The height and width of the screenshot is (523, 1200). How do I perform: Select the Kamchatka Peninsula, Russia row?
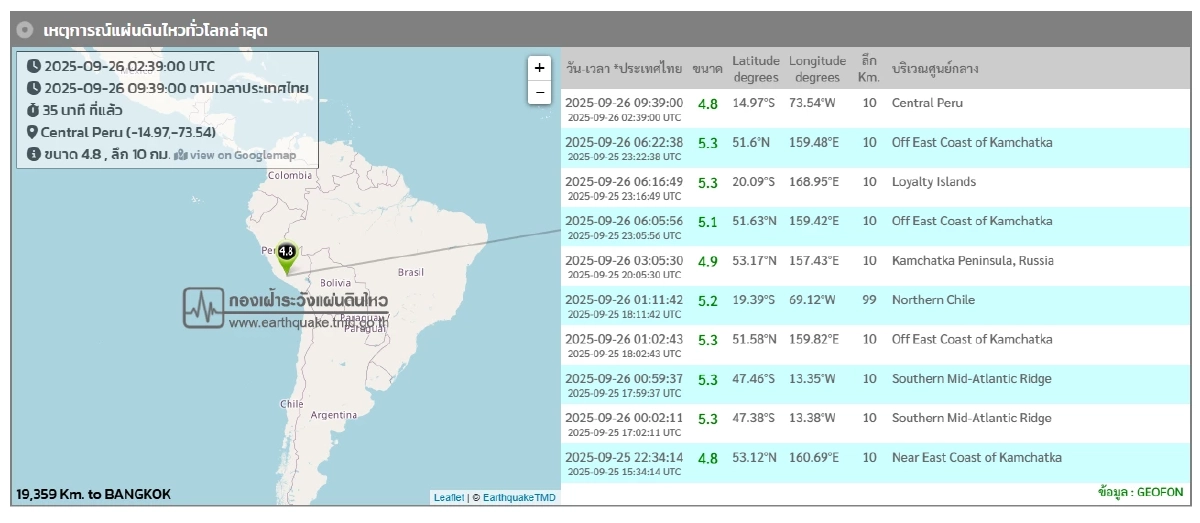pyautogui.click(x=875, y=267)
